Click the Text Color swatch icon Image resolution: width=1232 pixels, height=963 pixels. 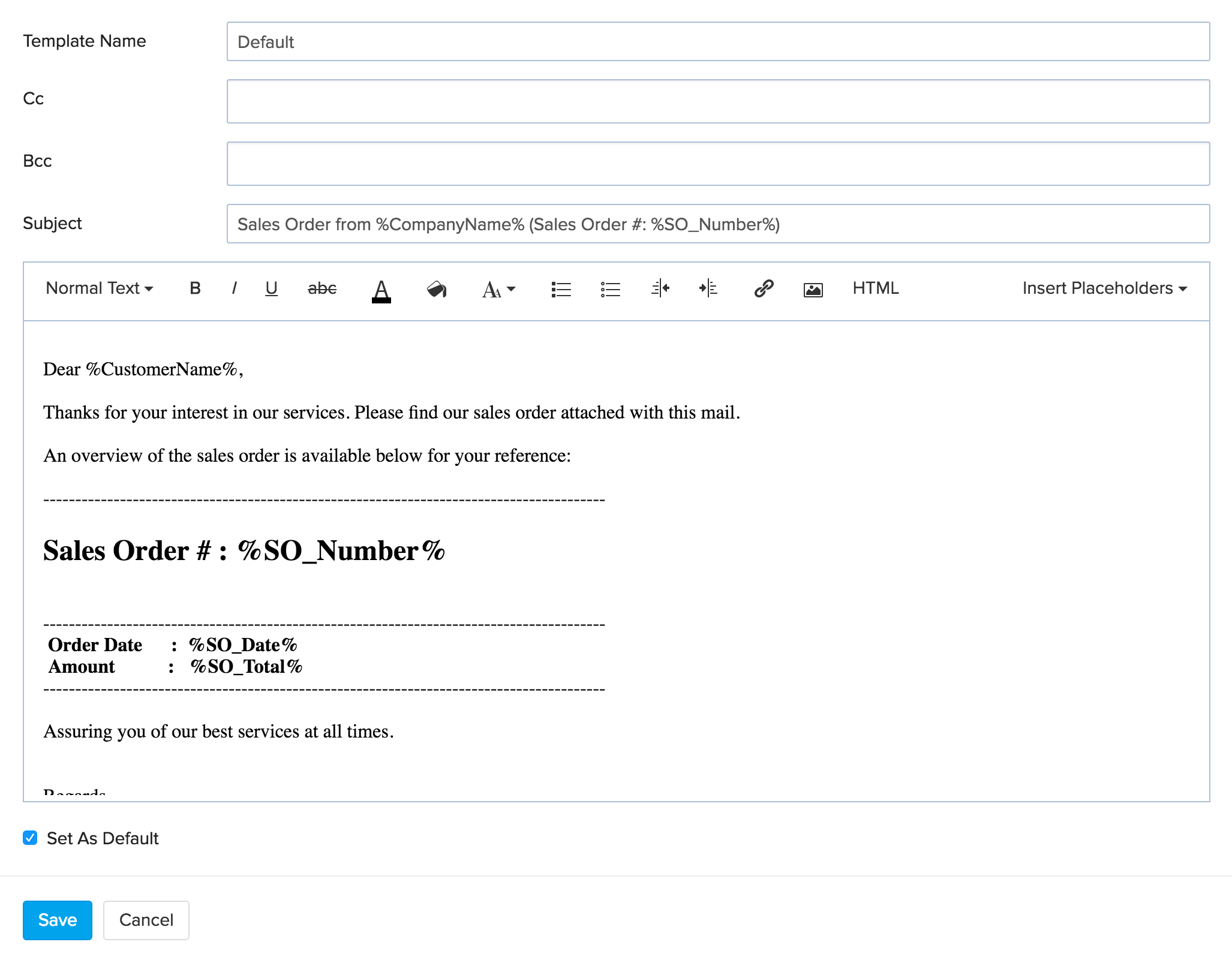pyautogui.click(x=381, y=289)
